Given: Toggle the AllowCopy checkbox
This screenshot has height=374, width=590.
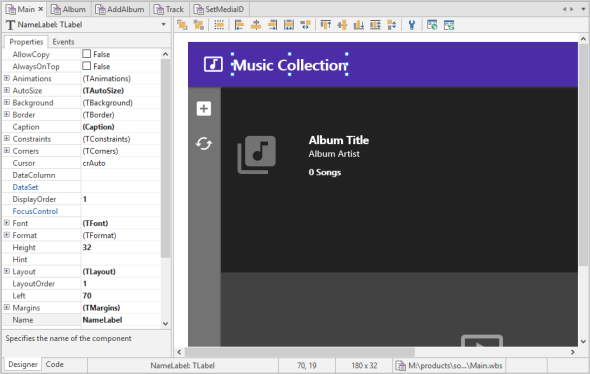Looking at the screenshot, I should 87,54.
